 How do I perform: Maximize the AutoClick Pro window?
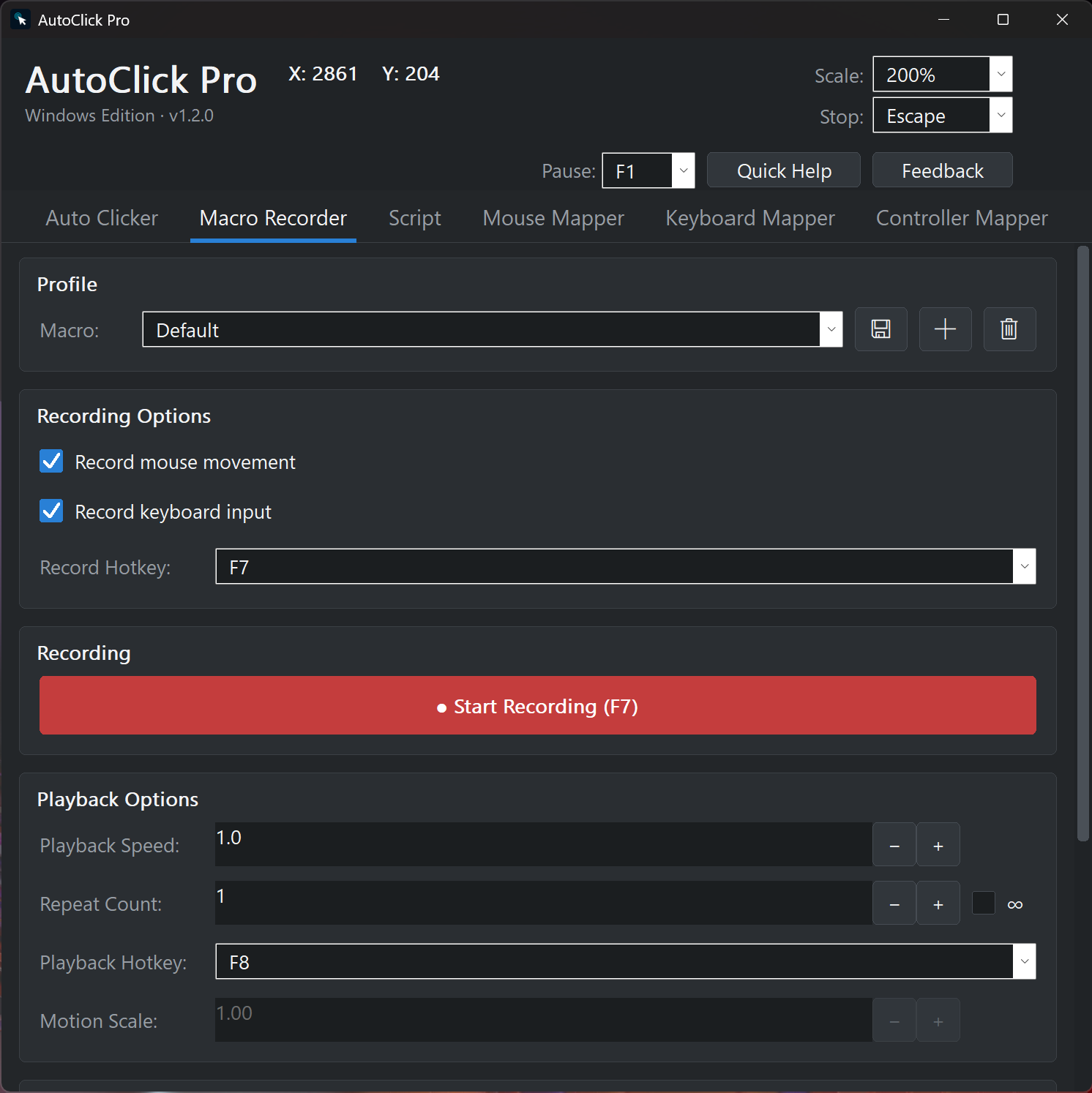(1003, 20)
